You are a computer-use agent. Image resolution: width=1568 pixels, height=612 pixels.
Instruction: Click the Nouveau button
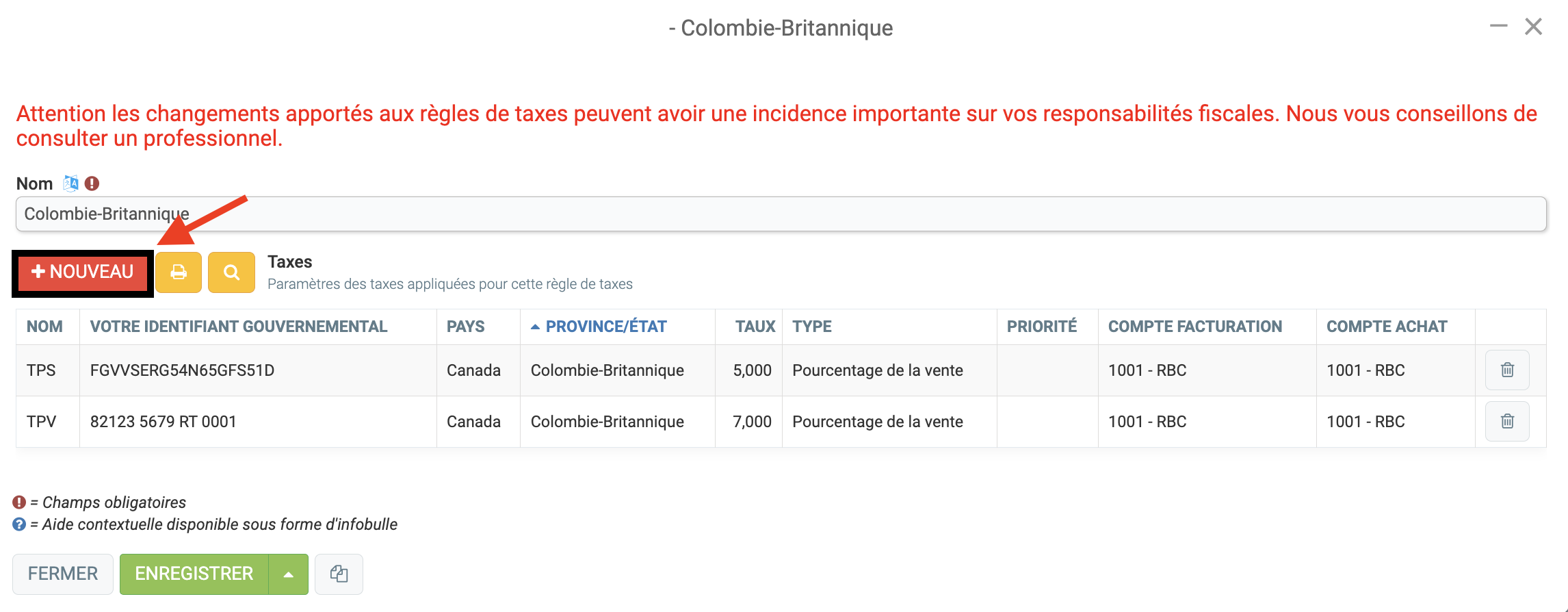[x=83, y=272]
